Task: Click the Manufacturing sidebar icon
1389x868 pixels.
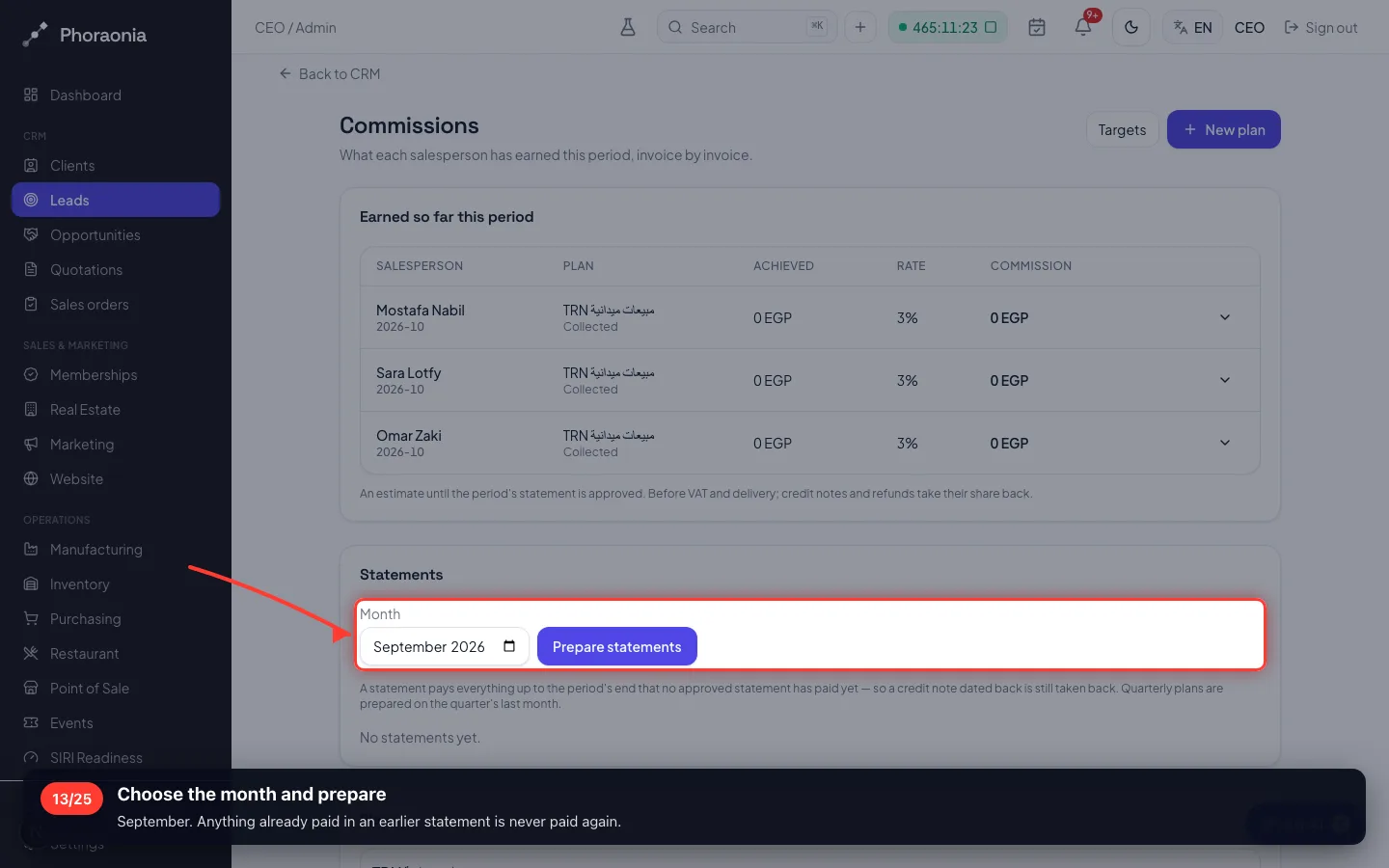Action: [31, 549]
